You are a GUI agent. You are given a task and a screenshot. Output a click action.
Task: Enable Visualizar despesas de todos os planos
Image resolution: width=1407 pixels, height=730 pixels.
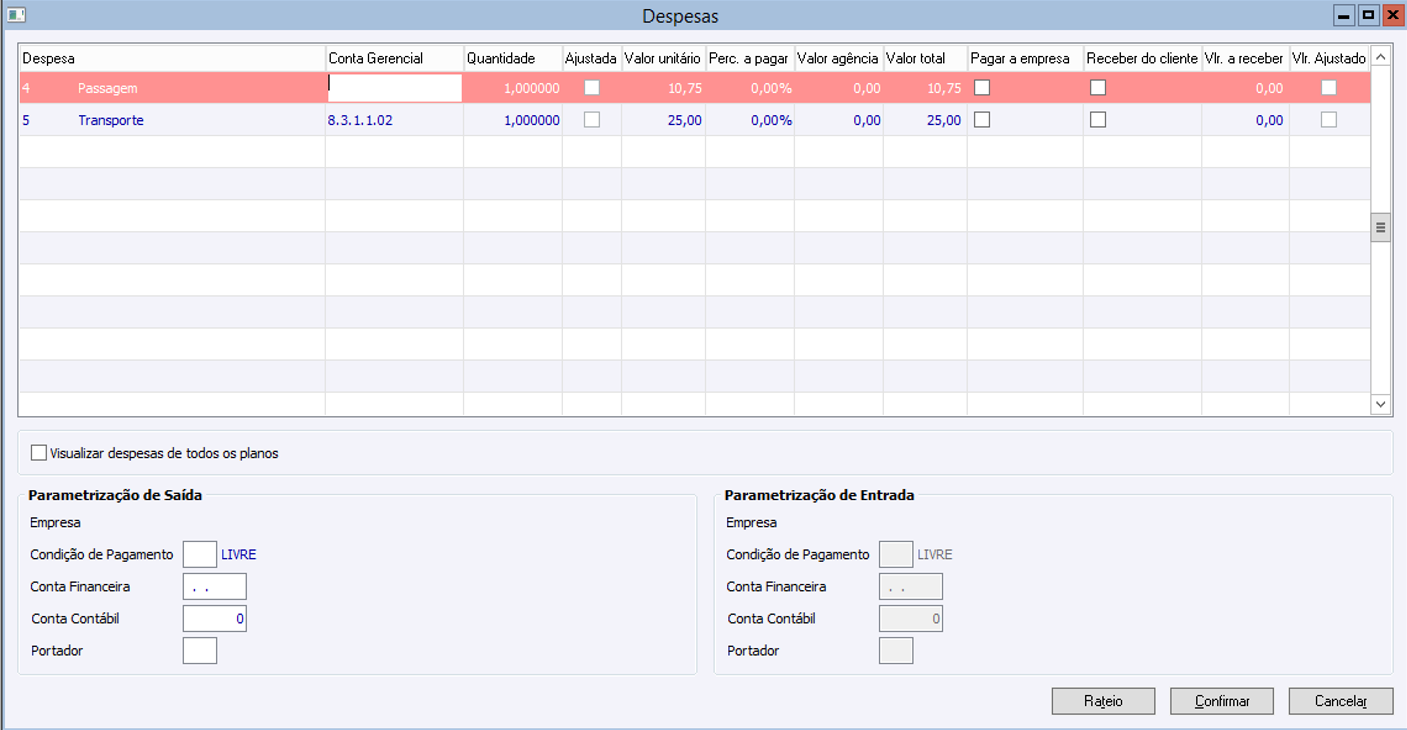click(39, 453)
